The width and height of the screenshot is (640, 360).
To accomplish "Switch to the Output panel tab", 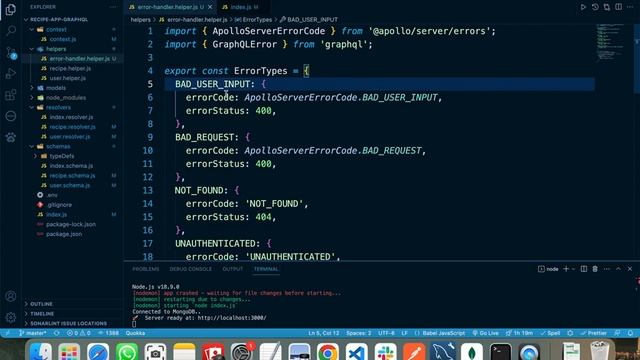I will 233,269.
